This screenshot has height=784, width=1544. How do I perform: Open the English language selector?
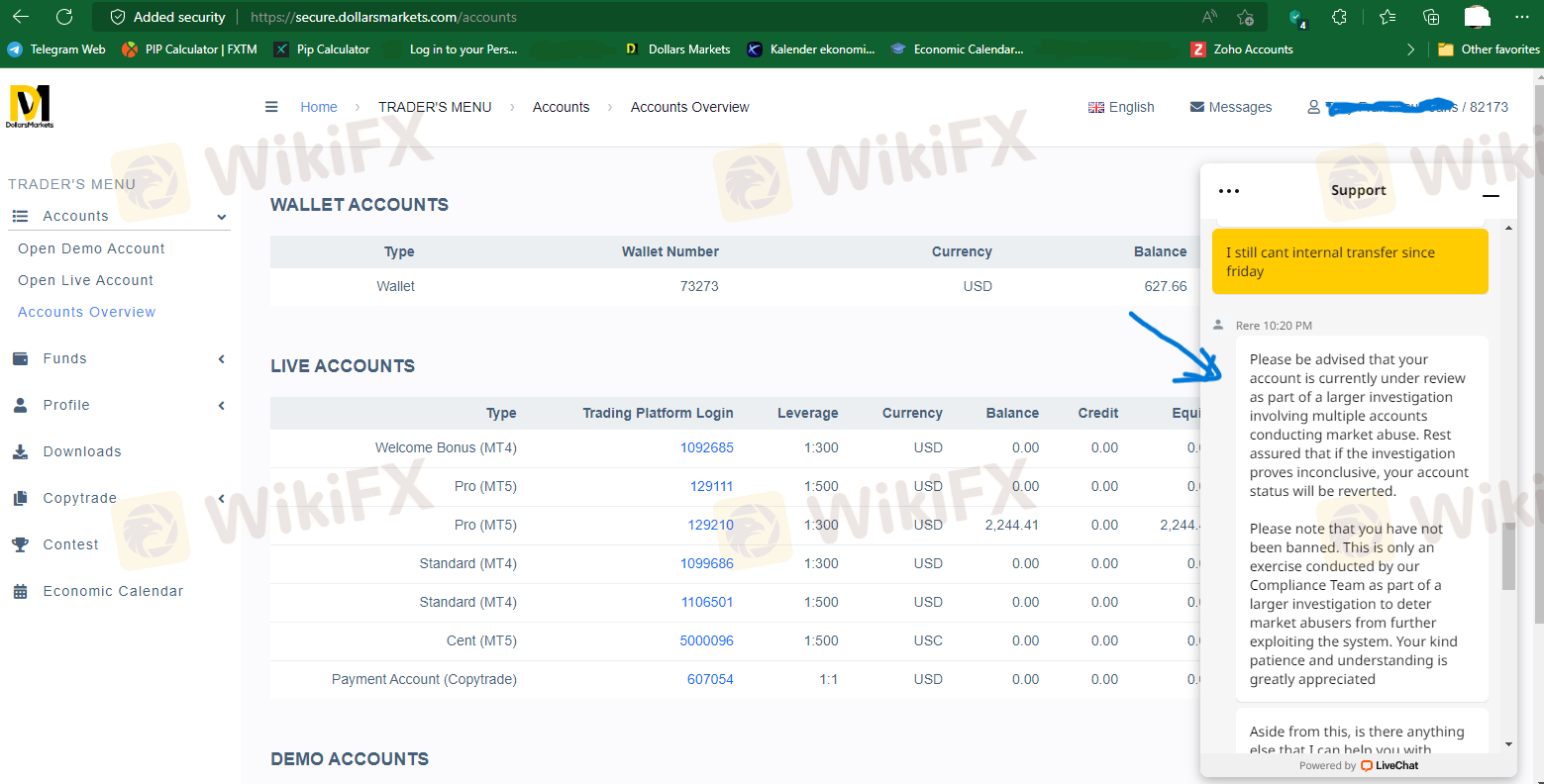(1121, 107)
